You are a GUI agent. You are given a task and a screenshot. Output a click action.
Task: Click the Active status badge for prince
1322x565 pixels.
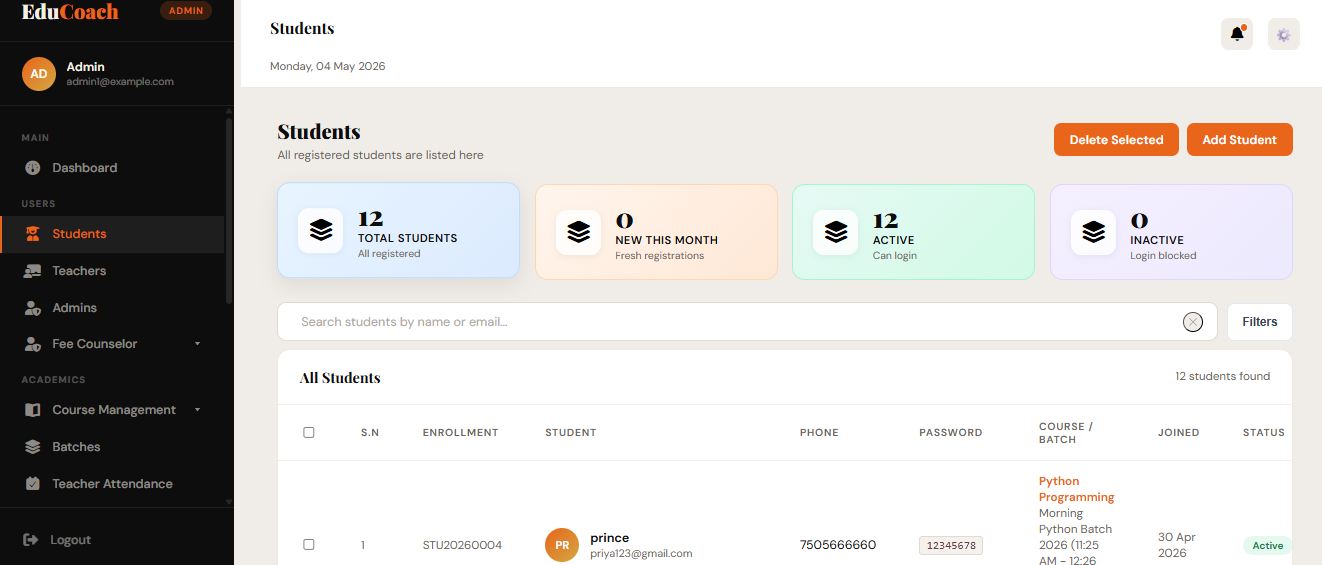(x=1268, y=546)
